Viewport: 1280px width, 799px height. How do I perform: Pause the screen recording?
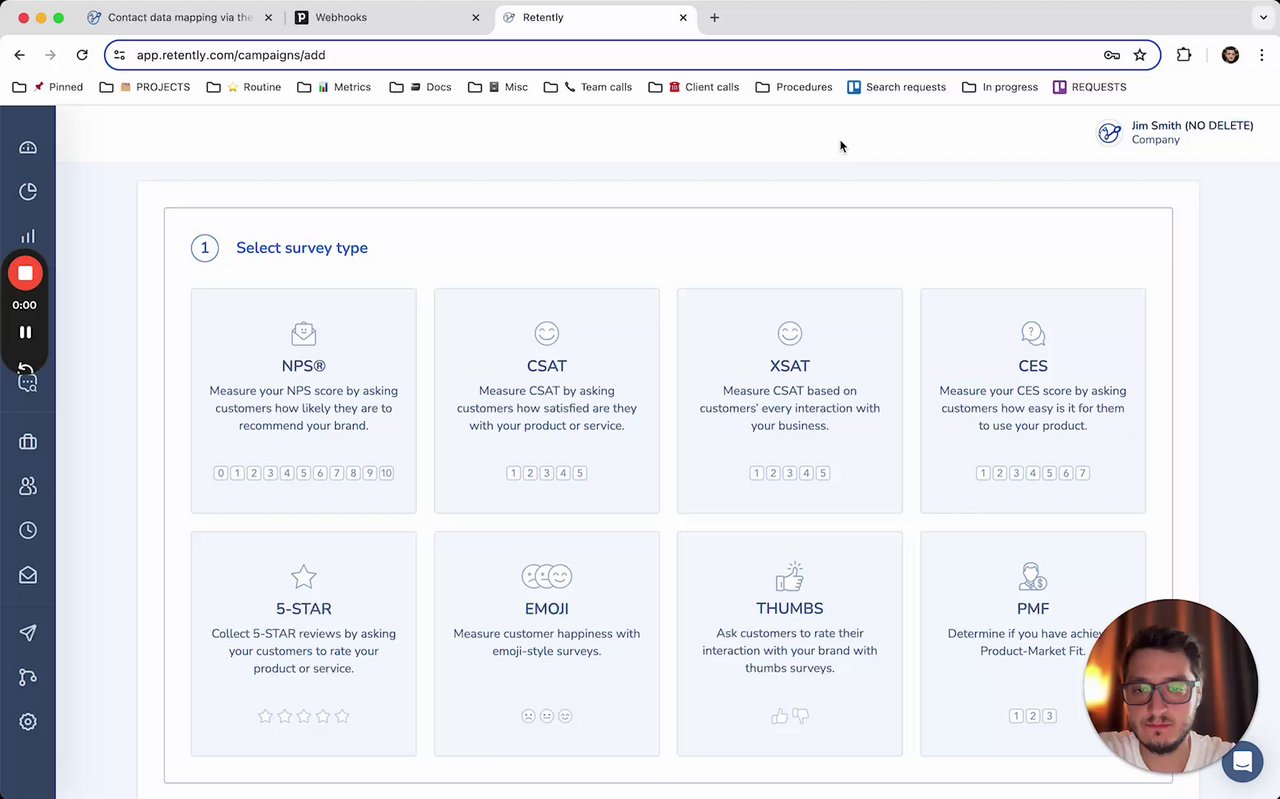[25, 332]
